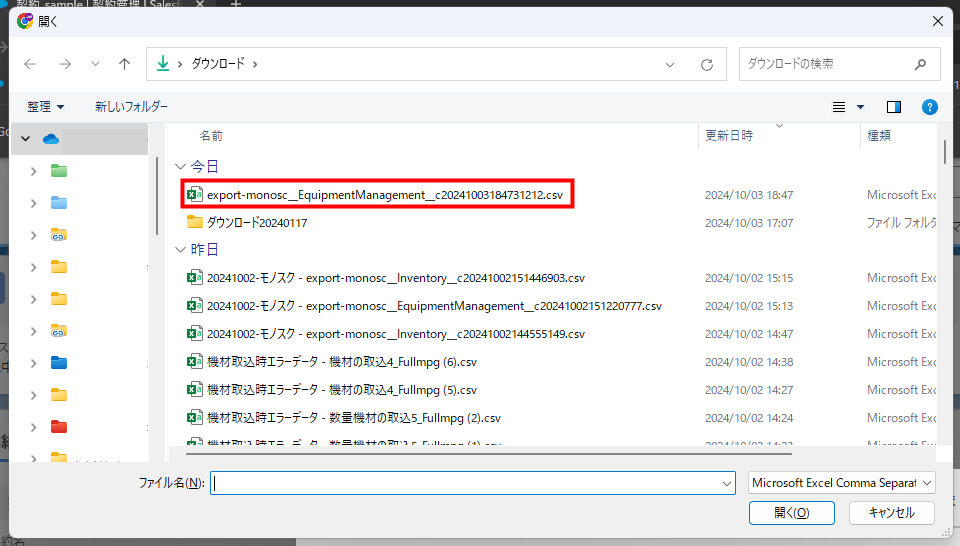
Task: Select the OneDrive cloud item in sidebar
Action: click(51, 139)
